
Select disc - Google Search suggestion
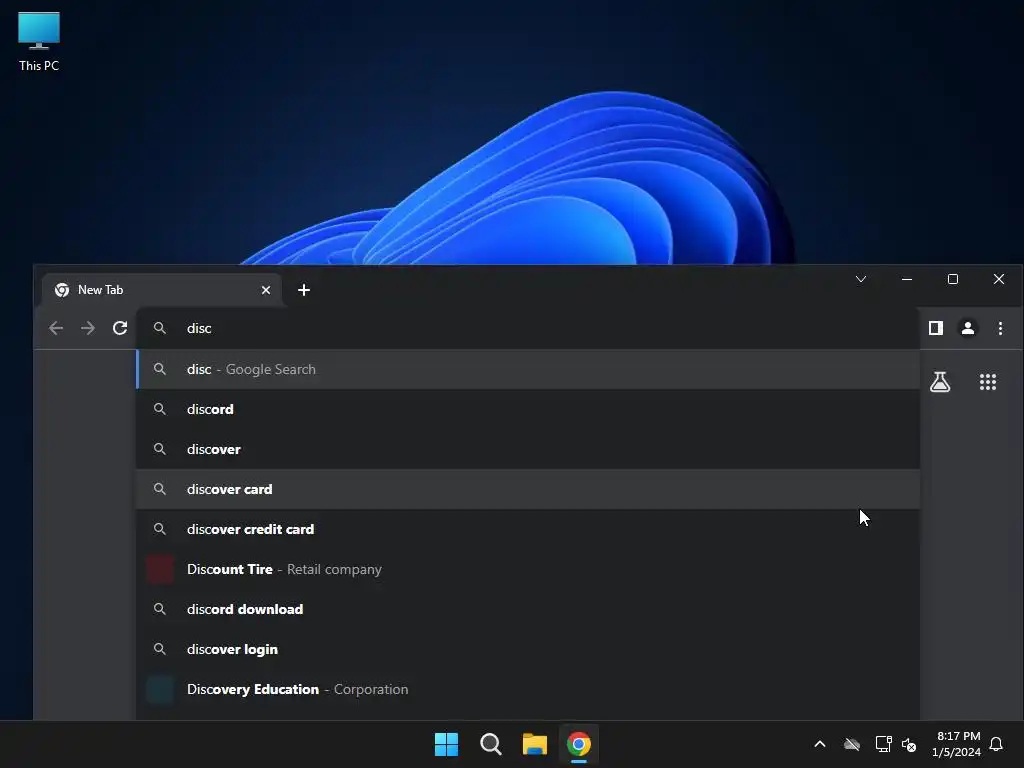(528, 369)
